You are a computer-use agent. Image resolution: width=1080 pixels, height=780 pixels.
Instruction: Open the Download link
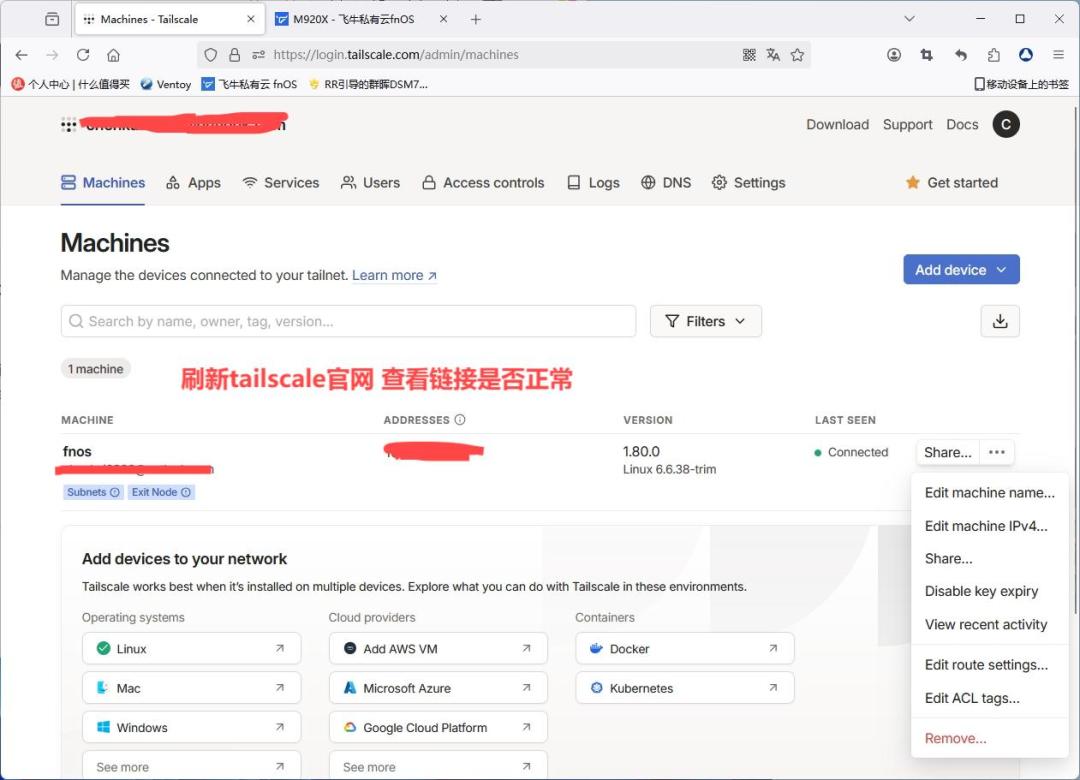pyautogui.click(x=838, y=125)
